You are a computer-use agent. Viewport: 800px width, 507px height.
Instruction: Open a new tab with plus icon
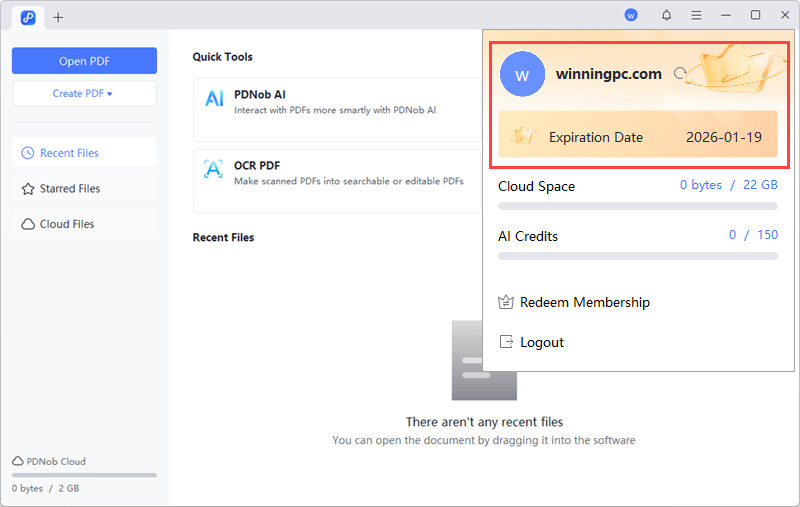[58, 18]
